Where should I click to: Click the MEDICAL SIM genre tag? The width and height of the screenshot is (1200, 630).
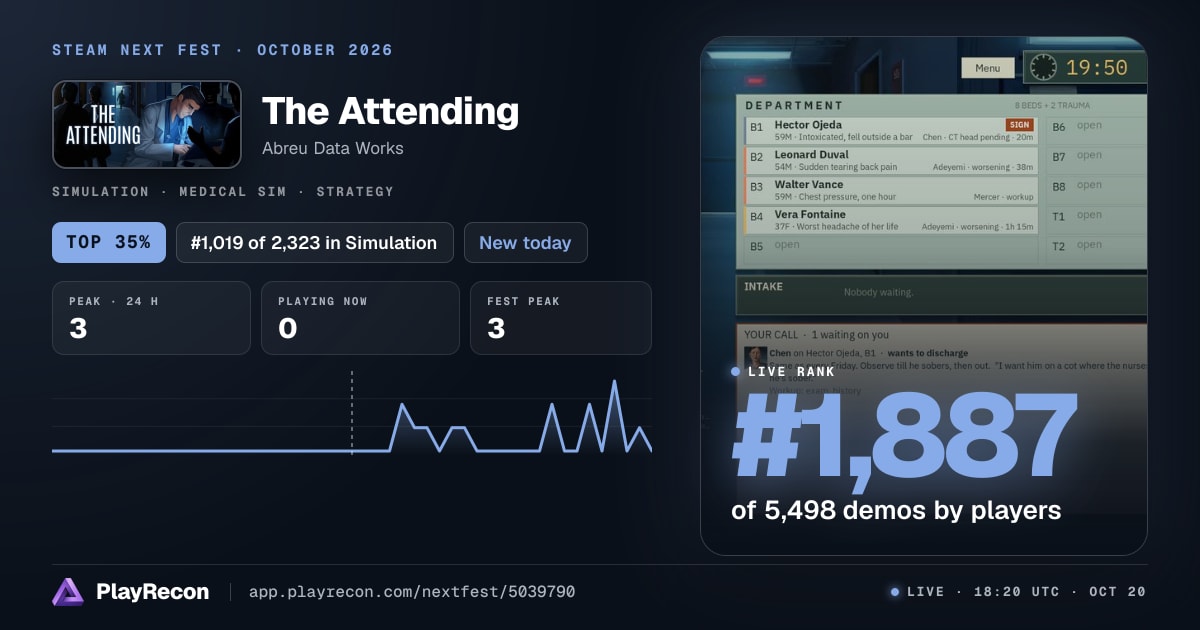tap(235, 191)
